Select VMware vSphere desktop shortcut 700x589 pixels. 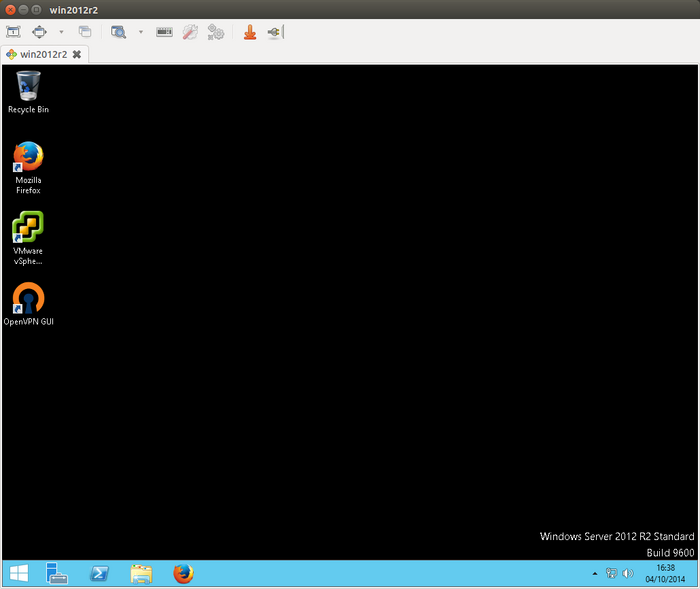[28, 238]
